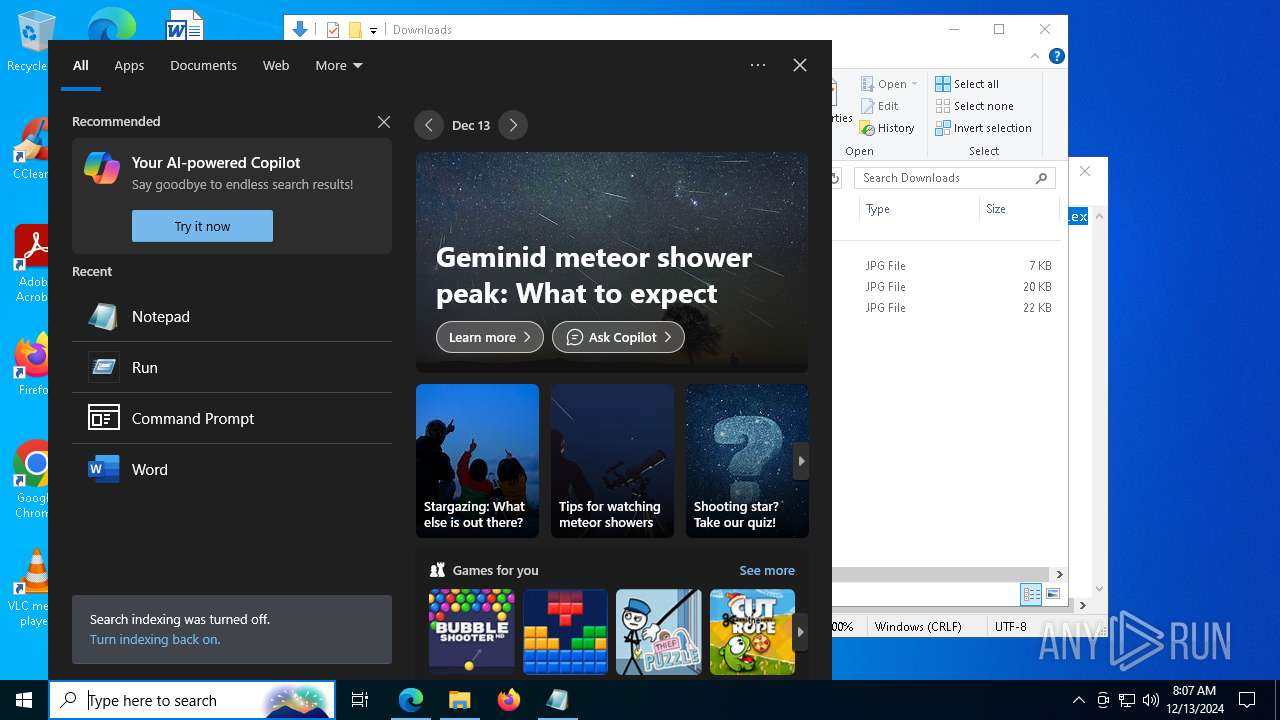Click Ask Copilot button
Image resolution: width=1280 pixels, height=720 pixels.
pyautogui.click(x=618, y=337)
